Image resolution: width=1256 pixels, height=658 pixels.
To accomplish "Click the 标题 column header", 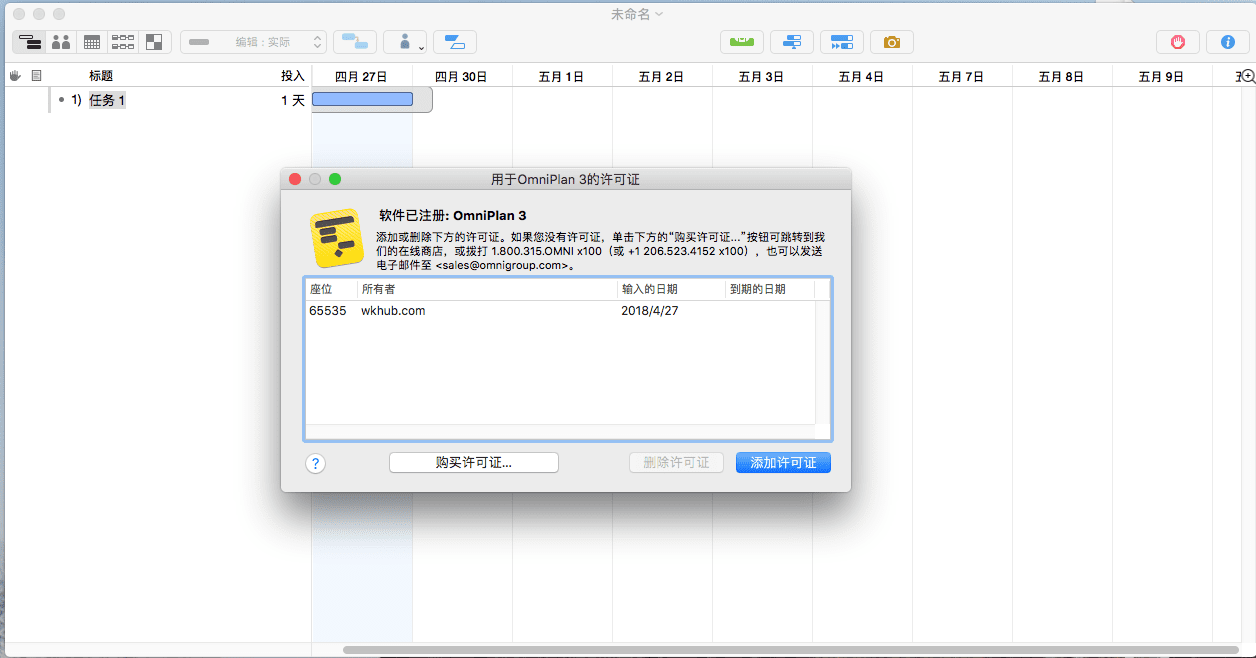I will (101, 76).
